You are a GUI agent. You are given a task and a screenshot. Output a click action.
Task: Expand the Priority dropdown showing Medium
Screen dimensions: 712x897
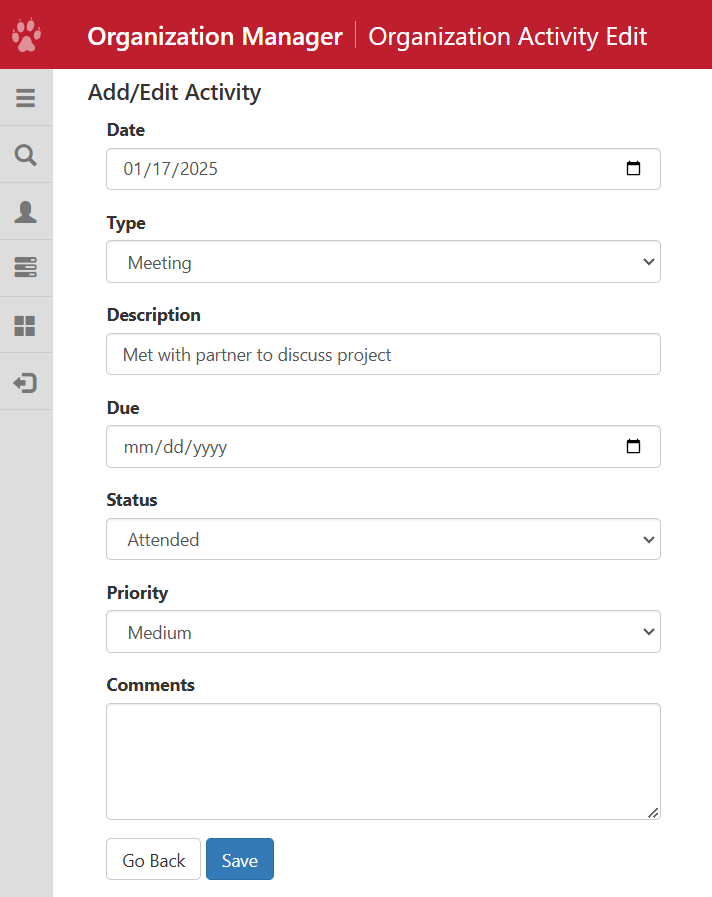383,632
